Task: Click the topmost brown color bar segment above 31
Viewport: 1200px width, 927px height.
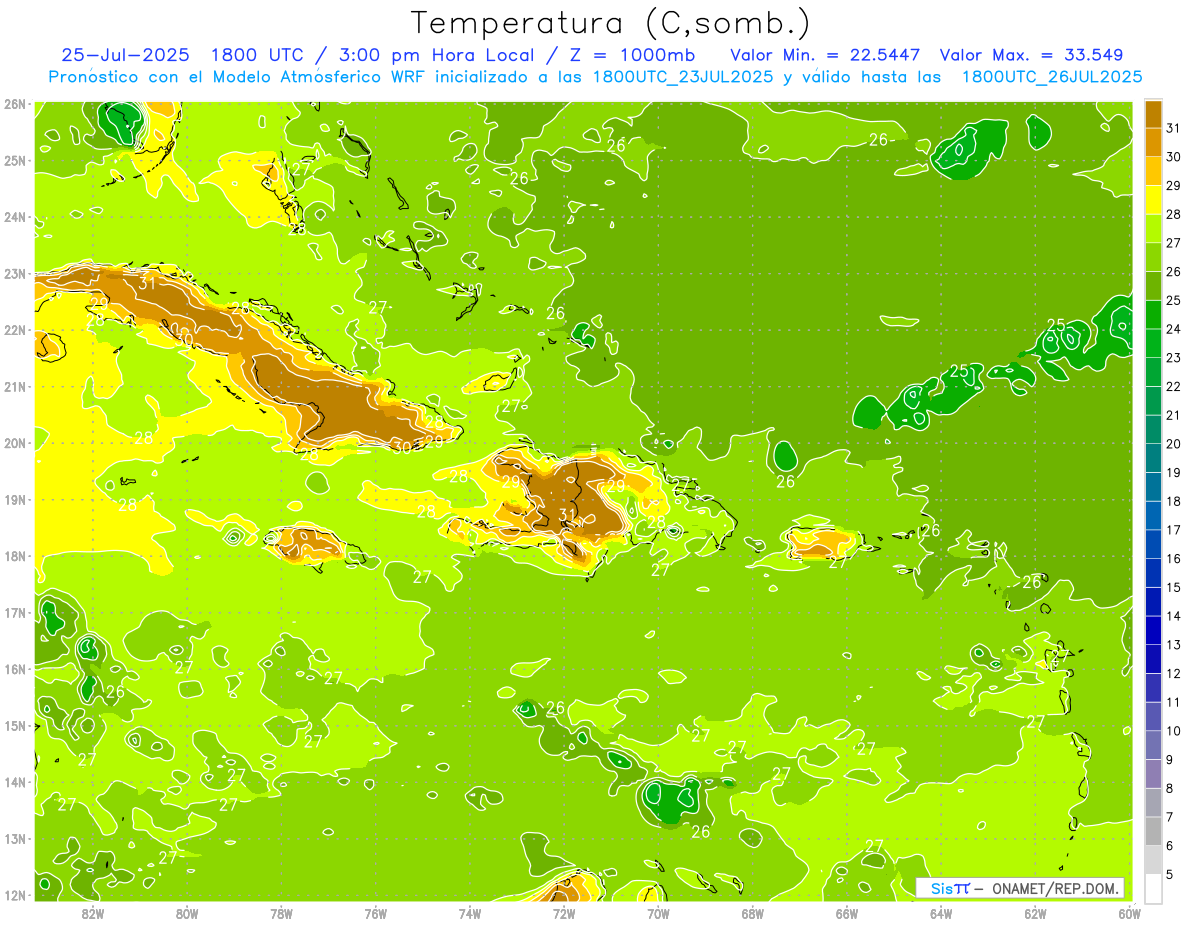Action: (1153, 113)
